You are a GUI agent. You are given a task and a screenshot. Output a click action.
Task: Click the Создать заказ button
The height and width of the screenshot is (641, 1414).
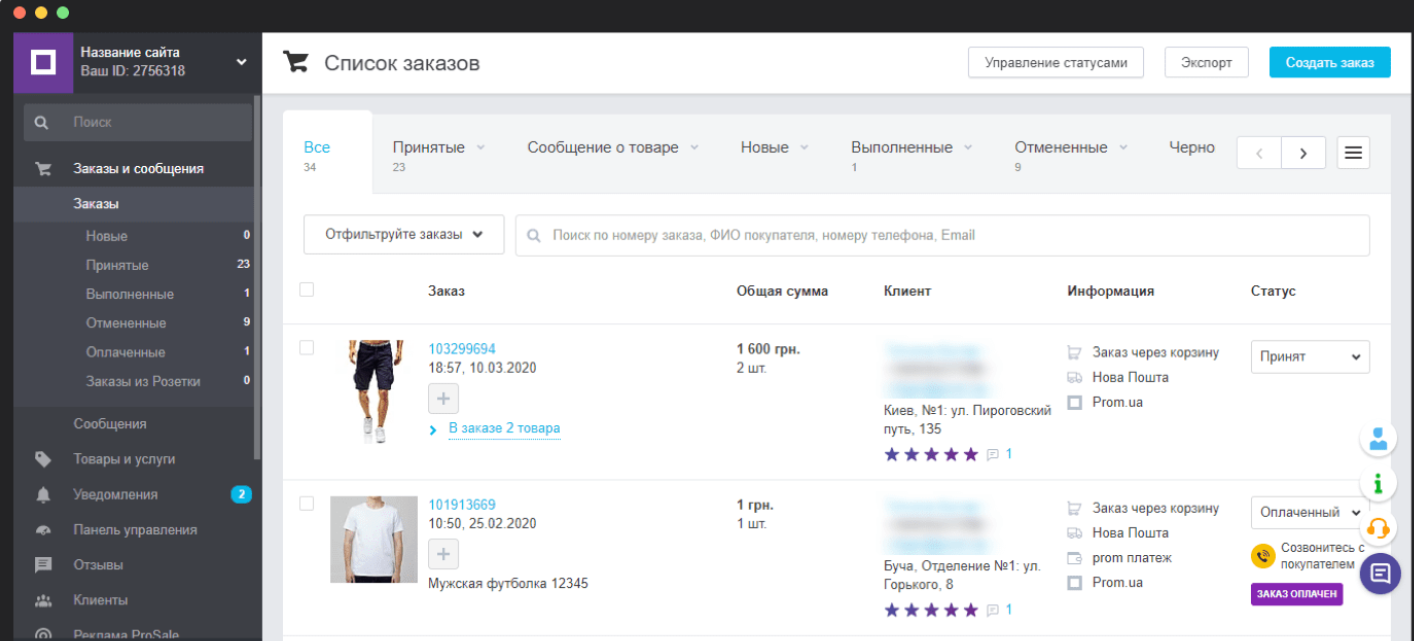point(1329,62)
